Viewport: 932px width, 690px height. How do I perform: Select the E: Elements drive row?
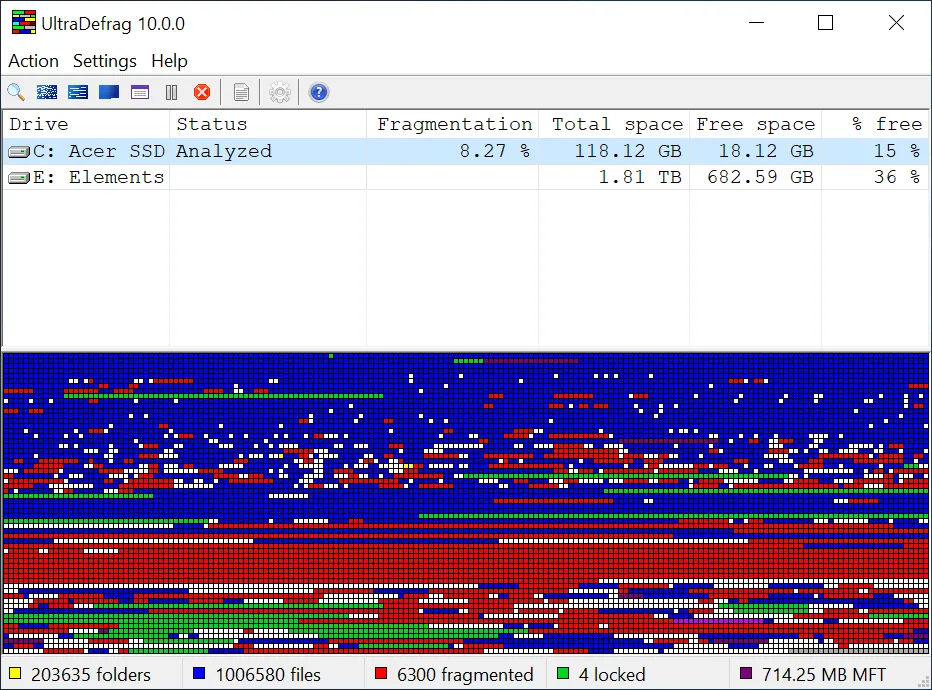coord(100,177)
